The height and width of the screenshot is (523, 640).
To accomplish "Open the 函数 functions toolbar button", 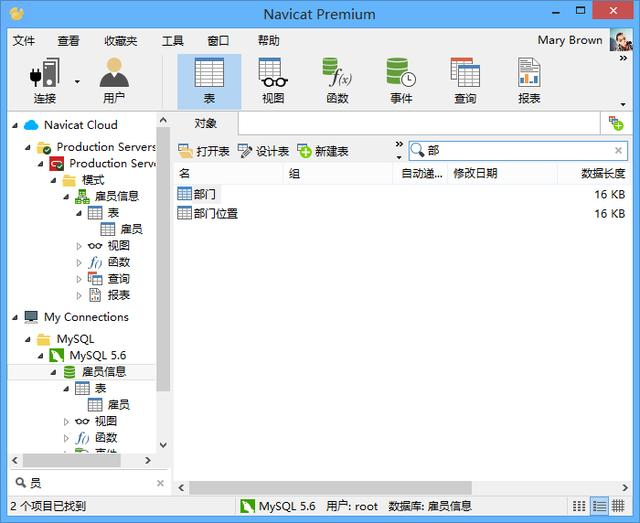I will coord(337,81).
